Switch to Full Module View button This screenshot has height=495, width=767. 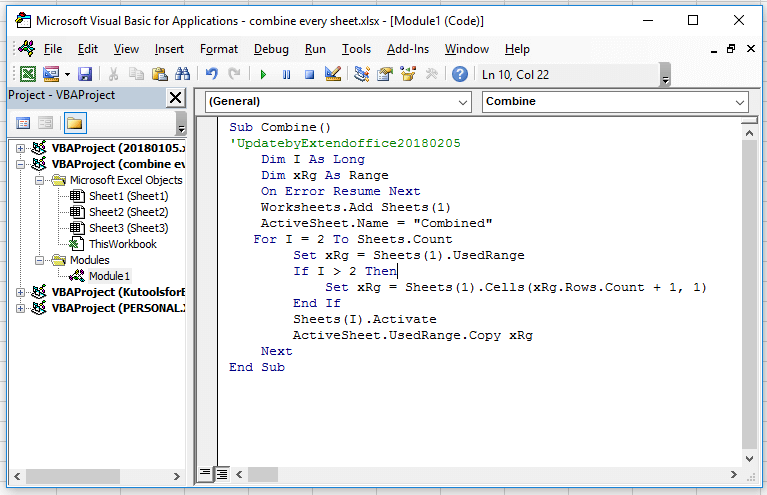pos(222,473)
